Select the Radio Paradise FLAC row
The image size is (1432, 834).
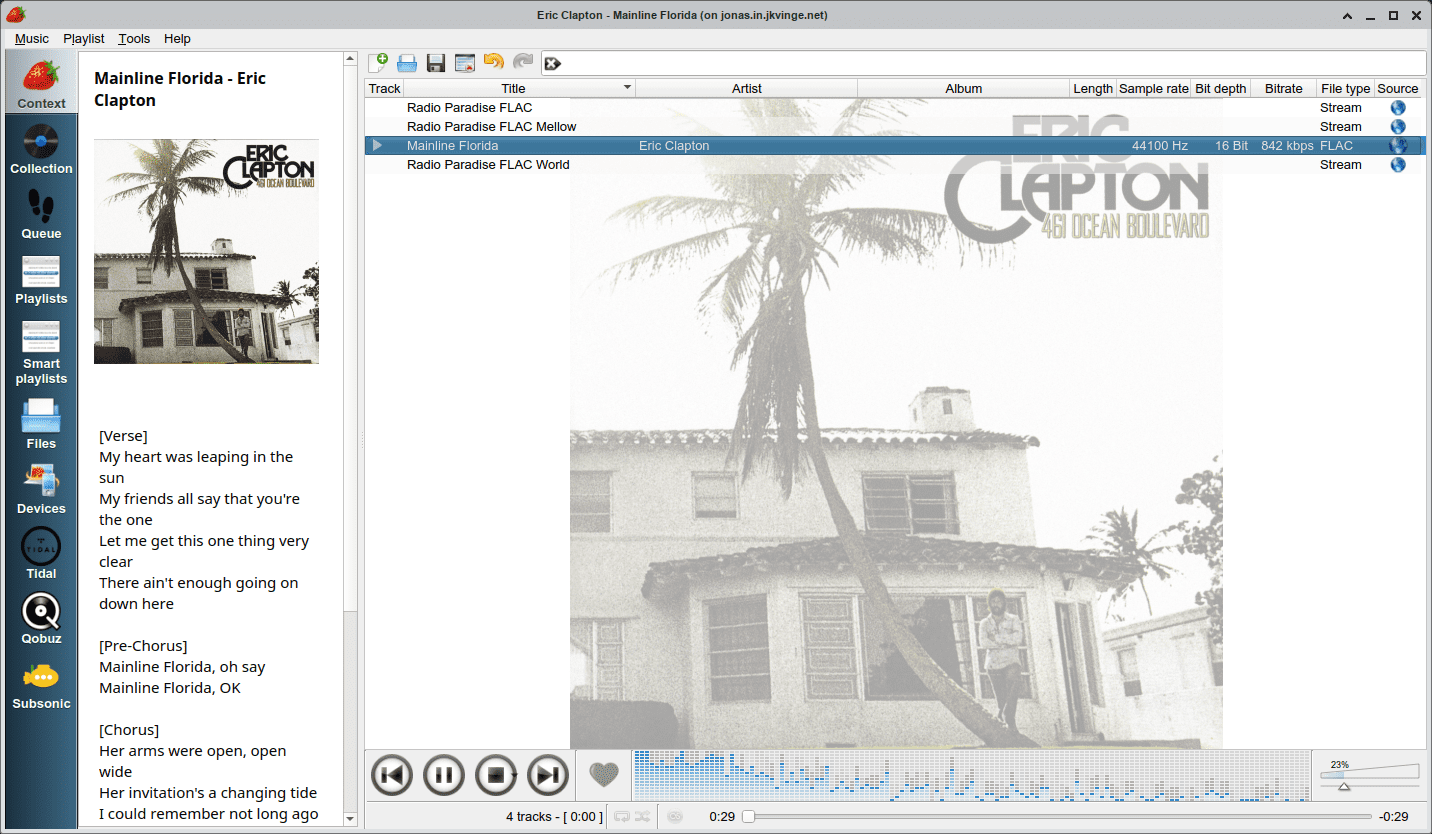tap(895, 108)
